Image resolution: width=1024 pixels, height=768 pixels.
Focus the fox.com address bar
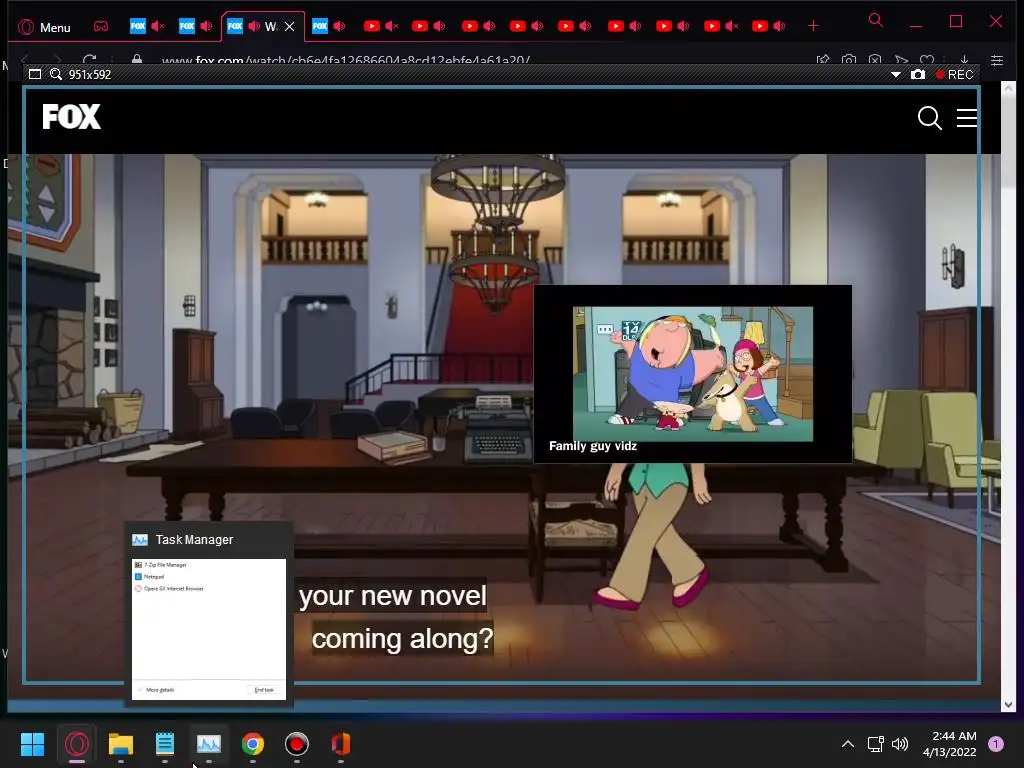tap(346, 60)
